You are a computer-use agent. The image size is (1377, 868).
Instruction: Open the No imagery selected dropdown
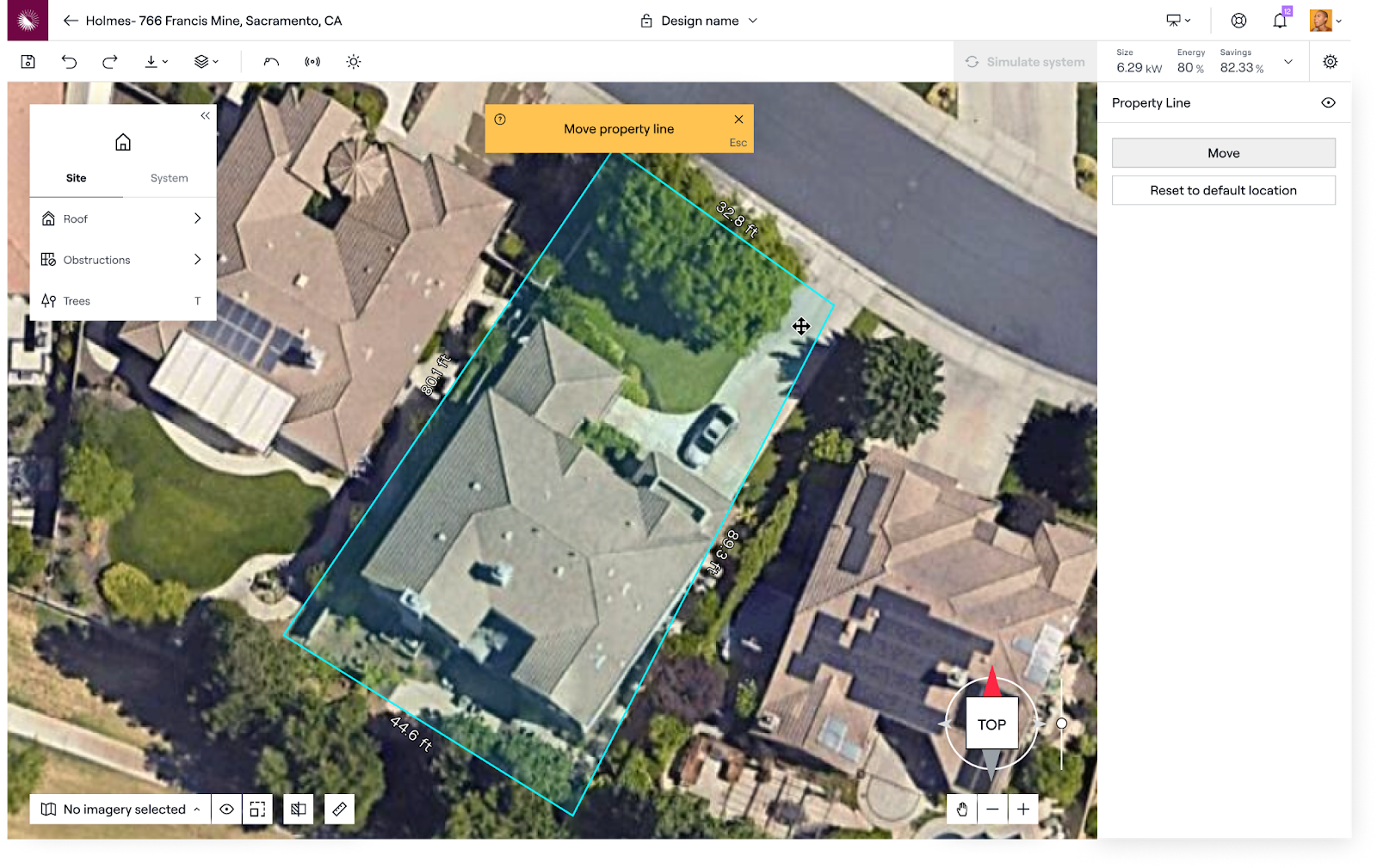[x=120, y=810]
